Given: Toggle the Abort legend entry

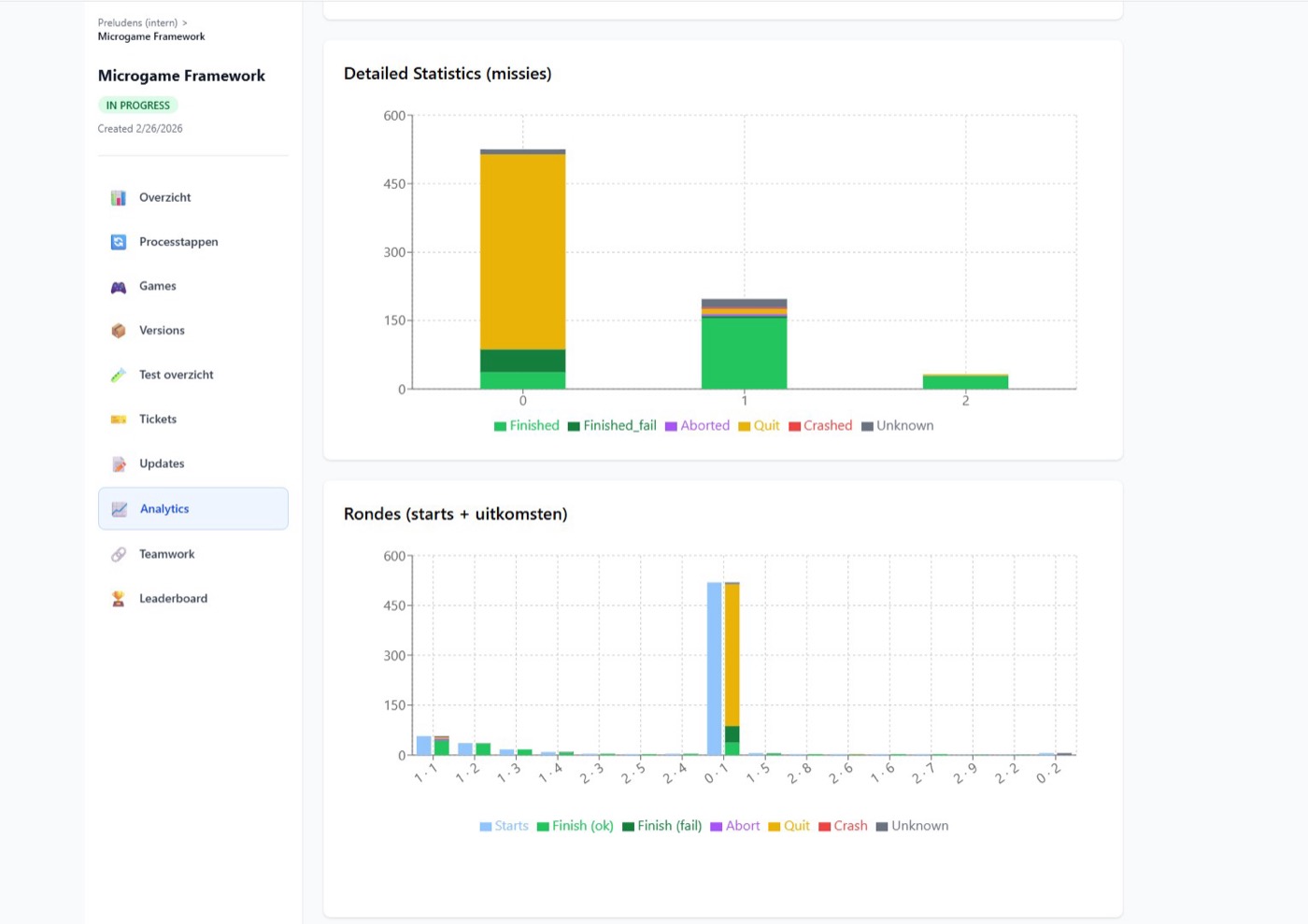Looking at the screenshot, I should point(735,826).
